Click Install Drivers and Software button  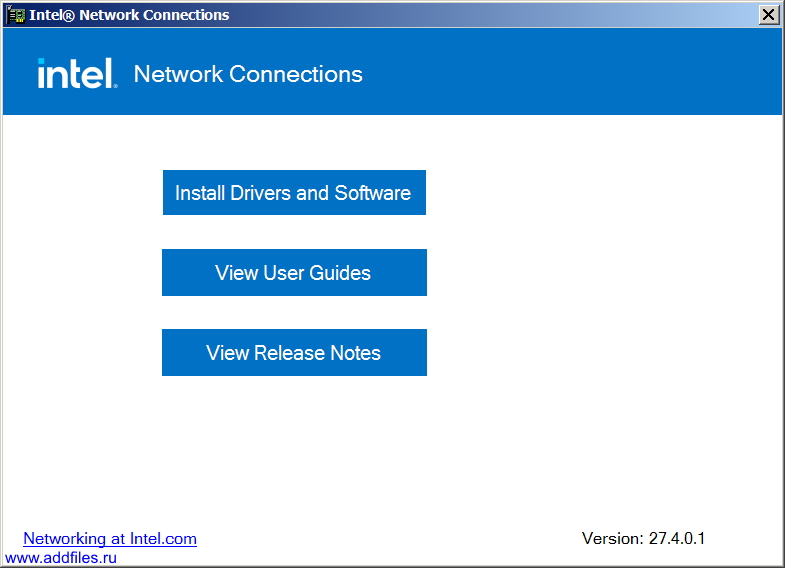[x=294, y=193]
